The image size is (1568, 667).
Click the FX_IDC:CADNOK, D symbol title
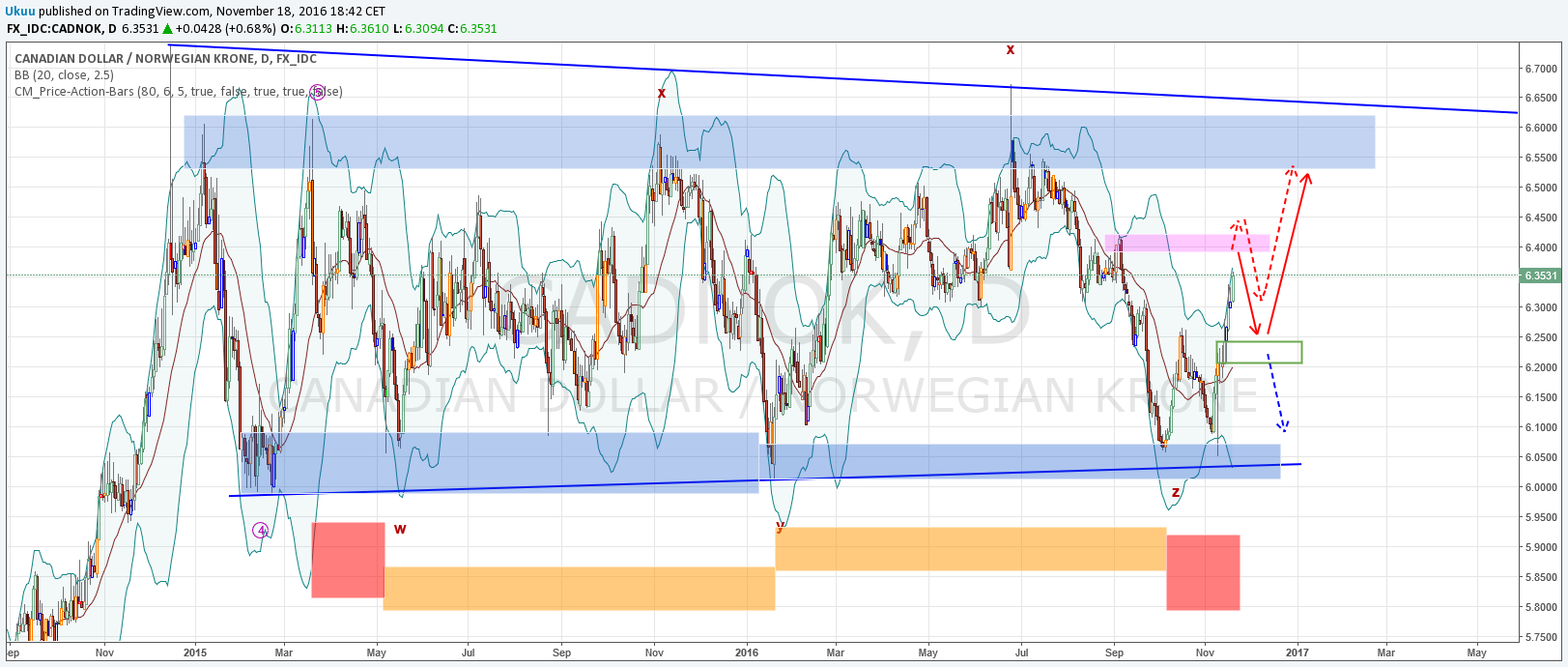[x=62, y=29]
